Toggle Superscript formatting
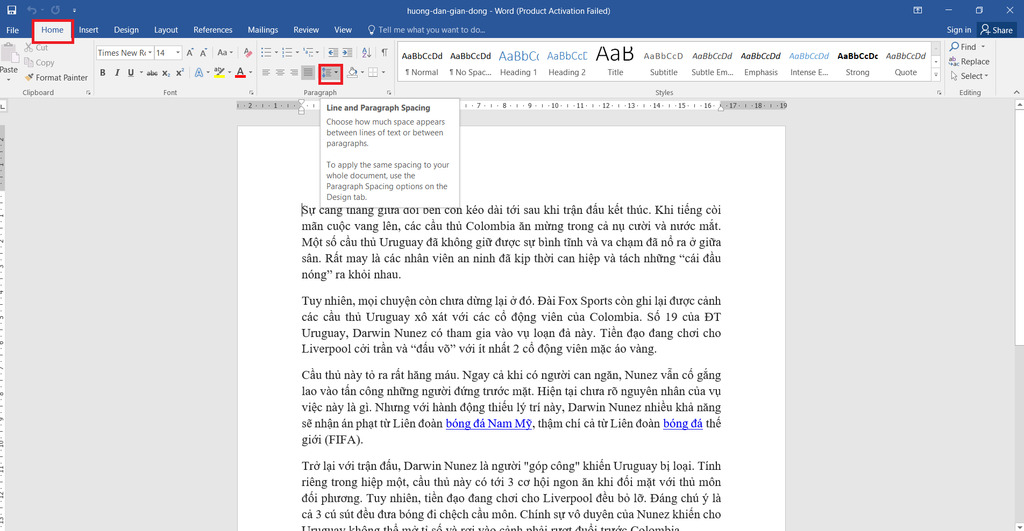The image size is (1024, 531). click(180, 73)
